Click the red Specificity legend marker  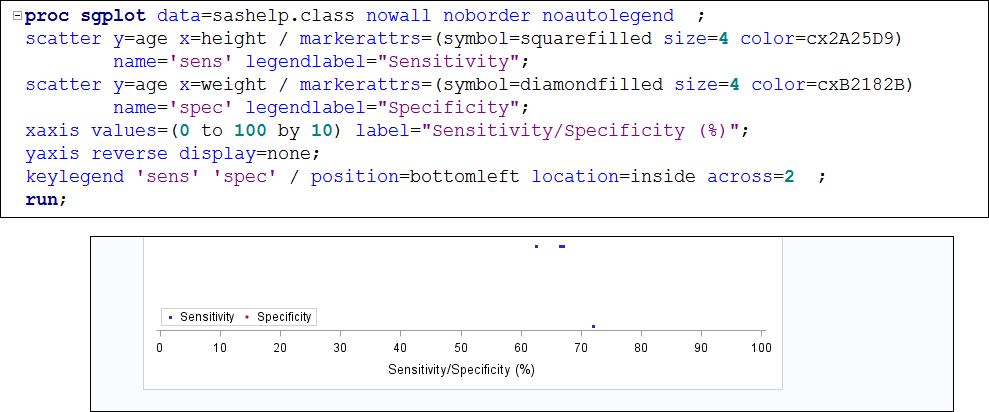[247, 317]
